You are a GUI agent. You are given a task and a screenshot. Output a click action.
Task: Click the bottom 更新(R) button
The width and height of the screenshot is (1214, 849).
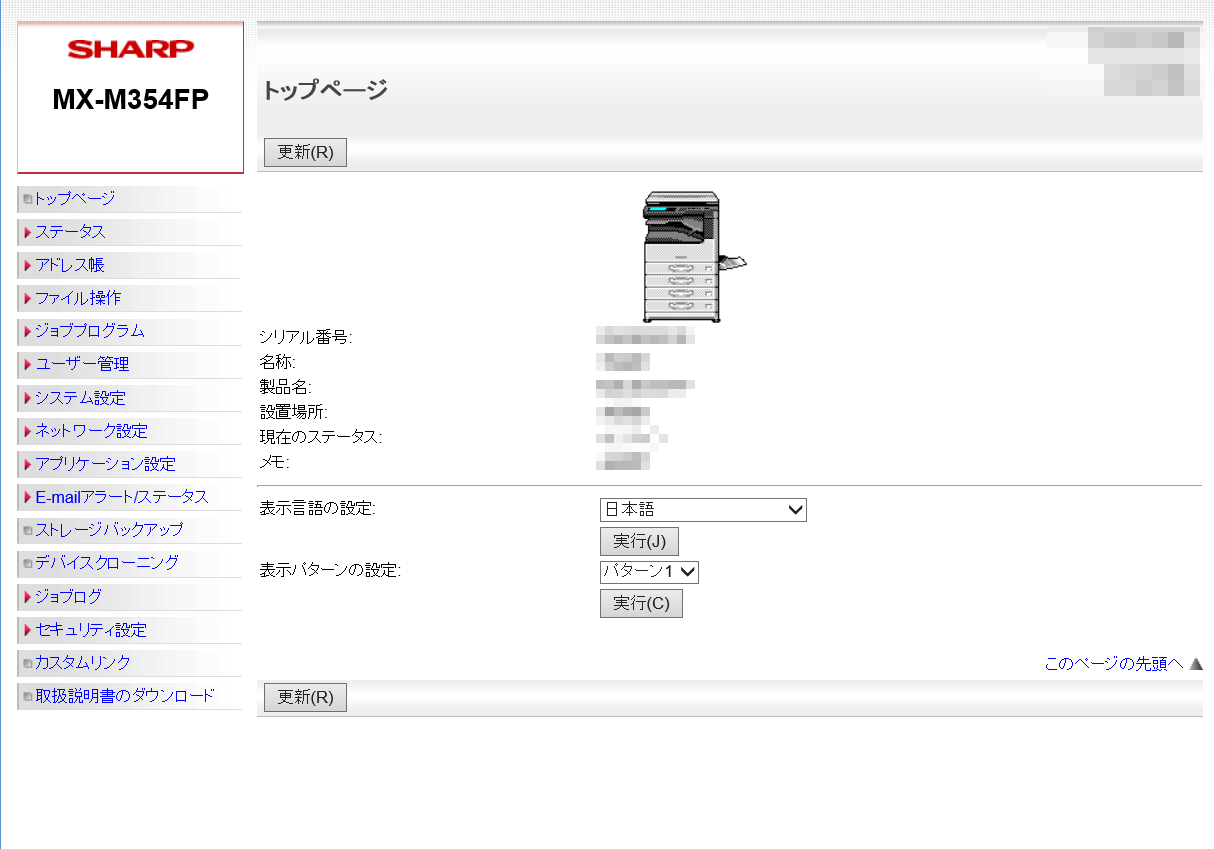point(305,698)
